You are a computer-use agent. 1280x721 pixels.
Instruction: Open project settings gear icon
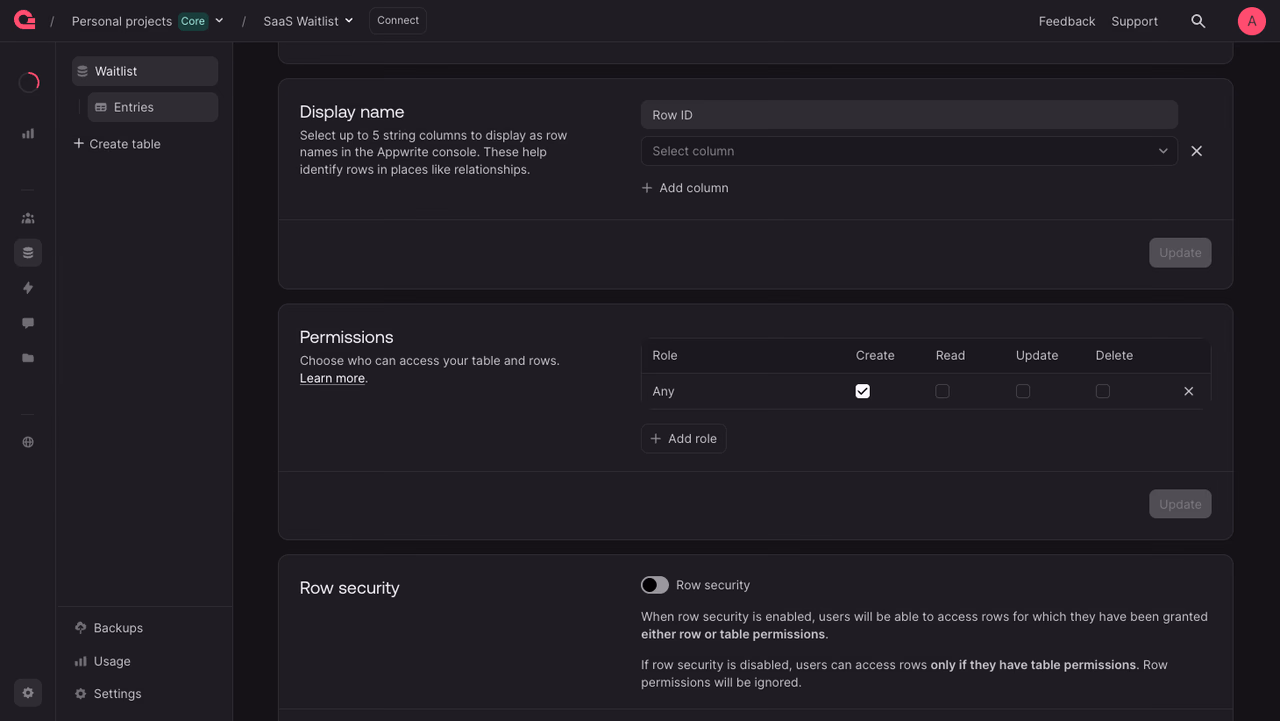click(x=28, y=692)
